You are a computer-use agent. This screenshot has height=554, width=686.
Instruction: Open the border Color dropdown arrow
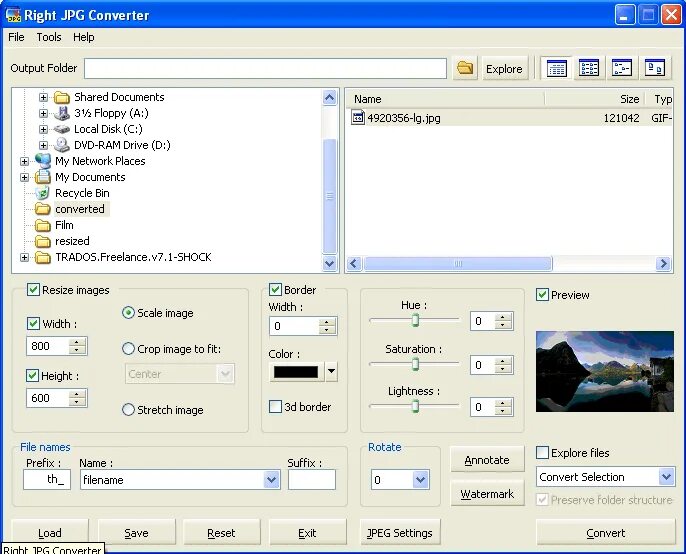pyautogui.click(x=331, y=372)
